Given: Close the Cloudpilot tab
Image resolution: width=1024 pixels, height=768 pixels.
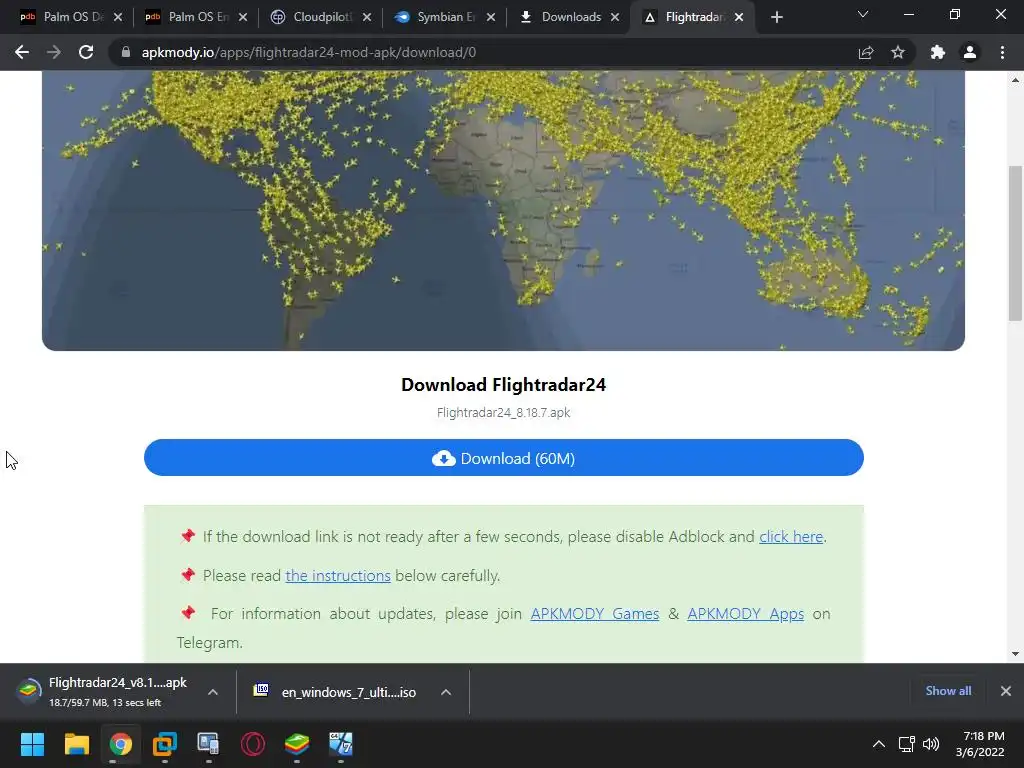Looking at the screenshot, I should (x=367, y=18).
